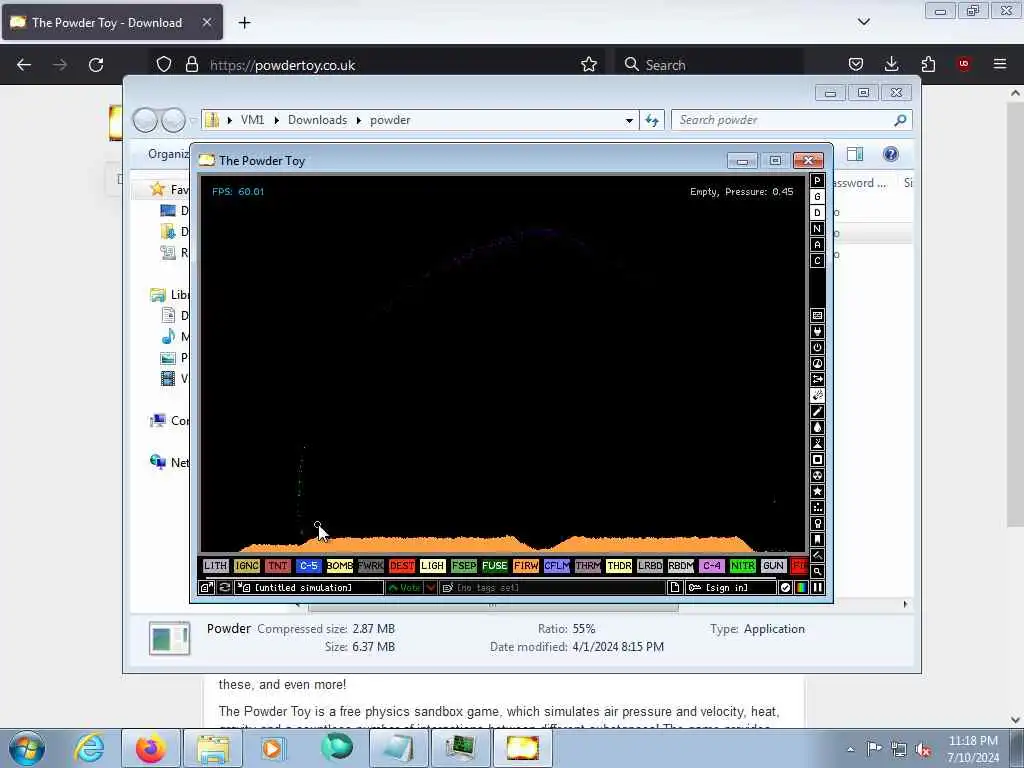Select the GUN element swatch
Viewport: 1024px width, 768px height.
coord(773,566)
